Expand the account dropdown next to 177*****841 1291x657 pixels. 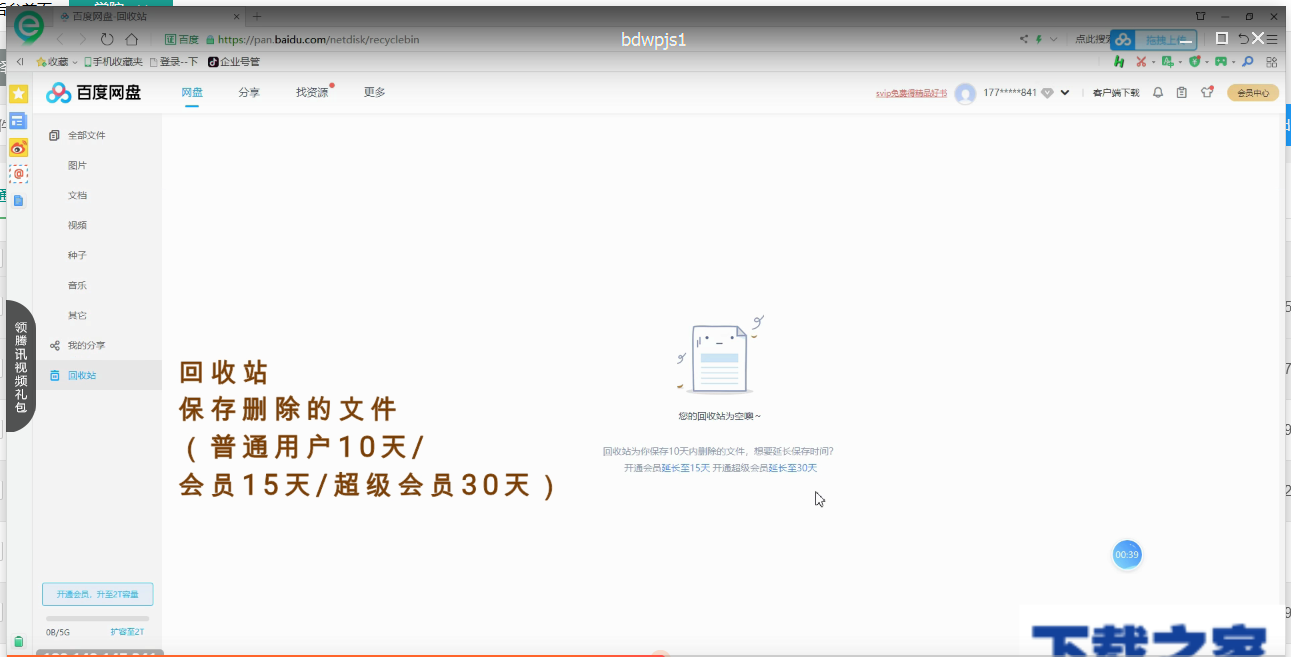(x=1063, y=92)
